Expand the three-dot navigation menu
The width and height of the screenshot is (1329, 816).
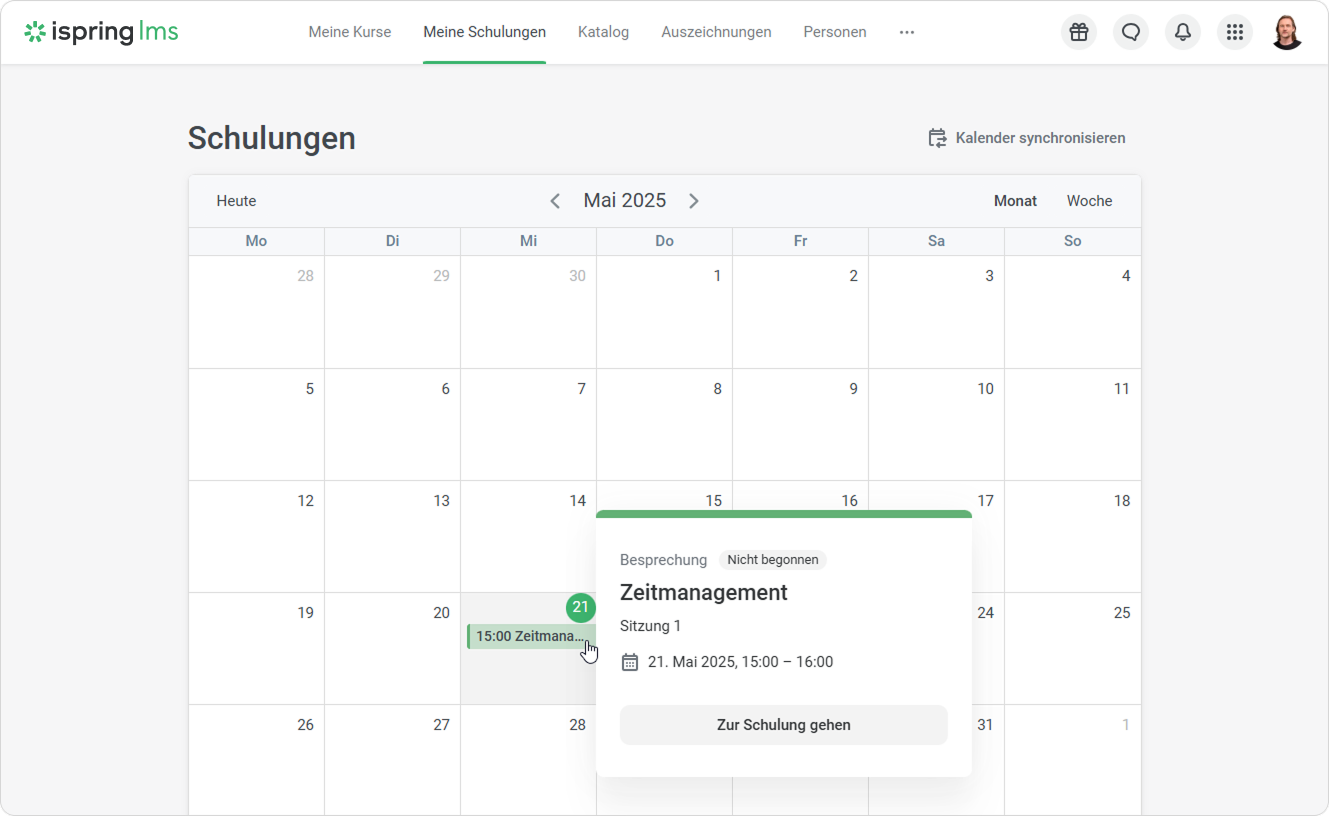click(x=906, y=32)
